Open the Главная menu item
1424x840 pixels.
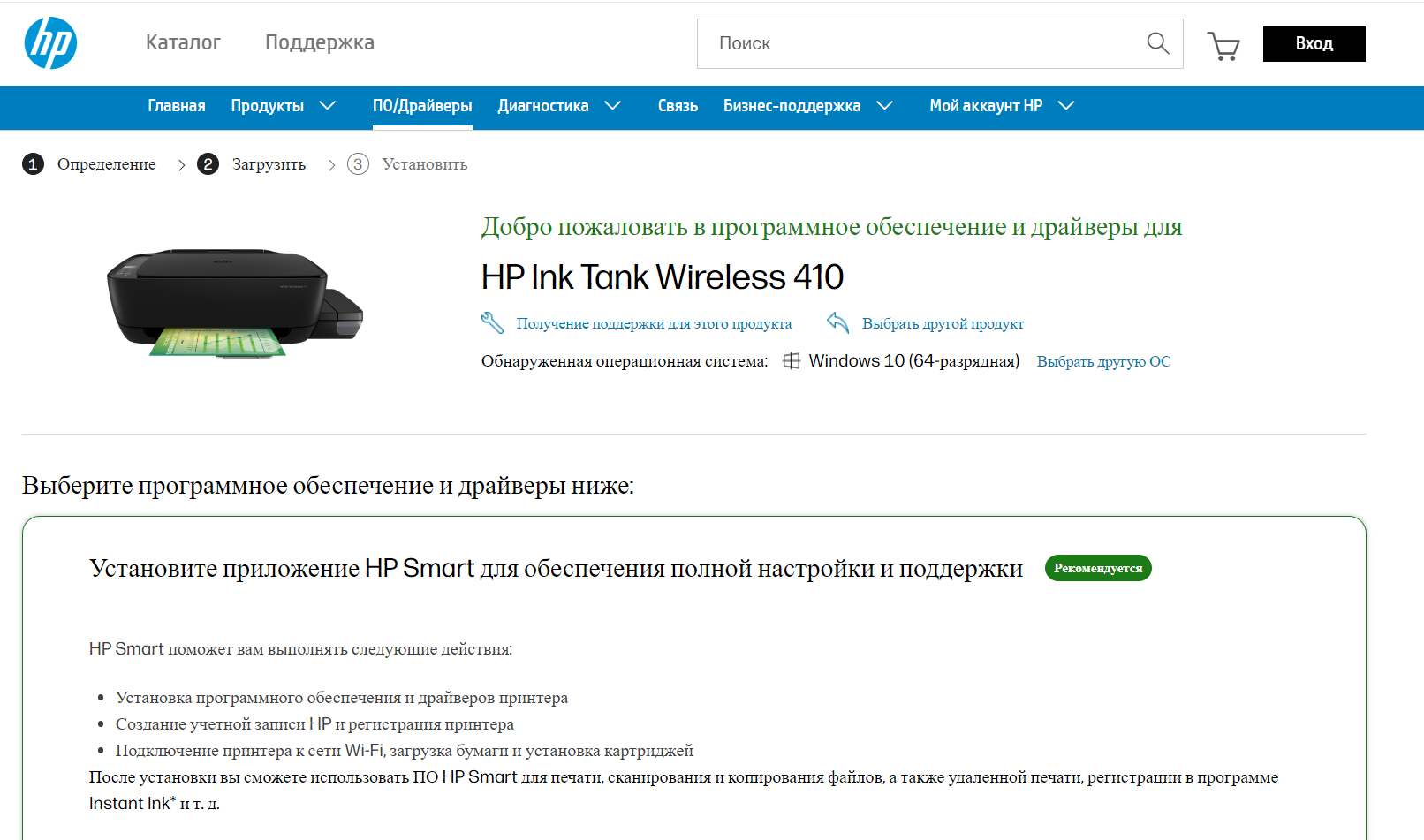177,106
